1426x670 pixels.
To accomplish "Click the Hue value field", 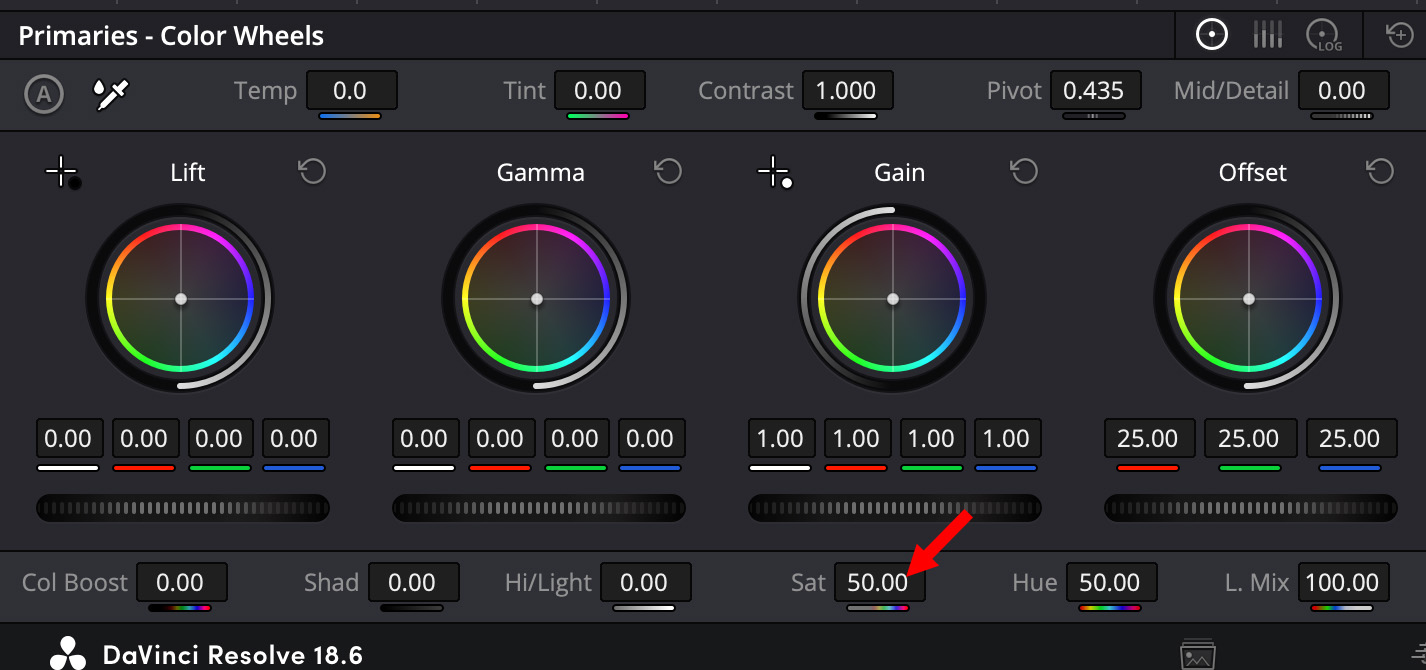I will [x=1111, y=582].
